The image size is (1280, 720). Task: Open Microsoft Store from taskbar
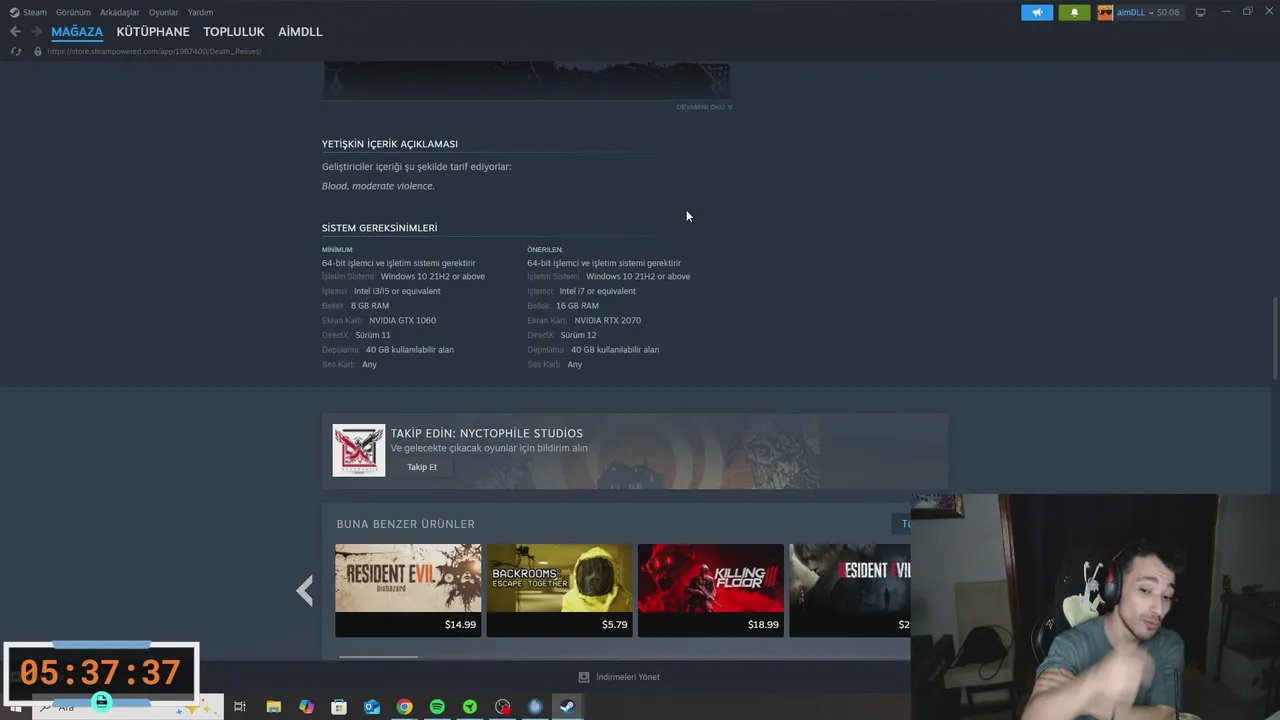(339, 707)
